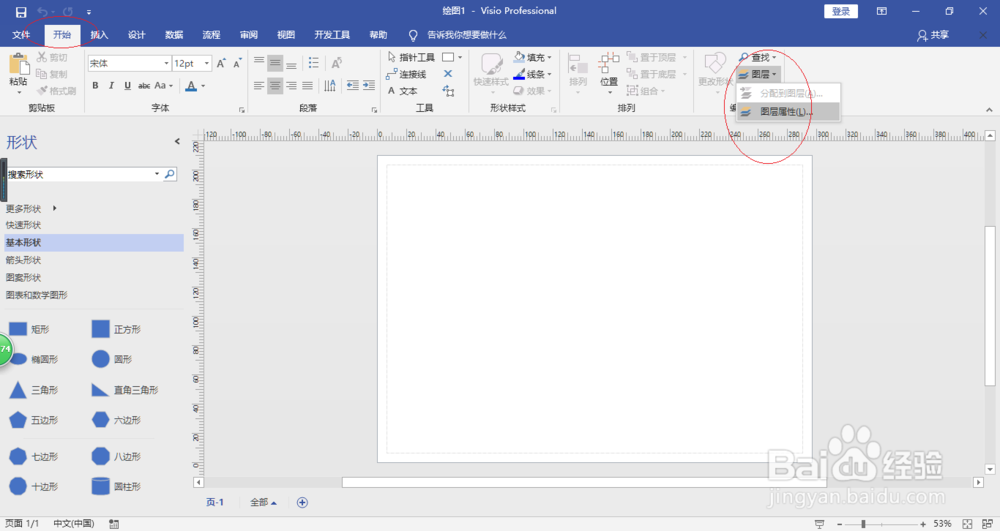The width and height of the screenshot is (1000, 531).
Task: Align text right
Action: coord(291,85)
